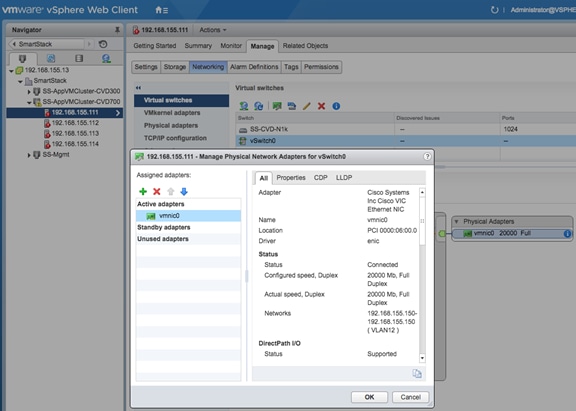Move adapter down with blue arrow
Screen dimensions: 576x411
[x=184, y=191]
